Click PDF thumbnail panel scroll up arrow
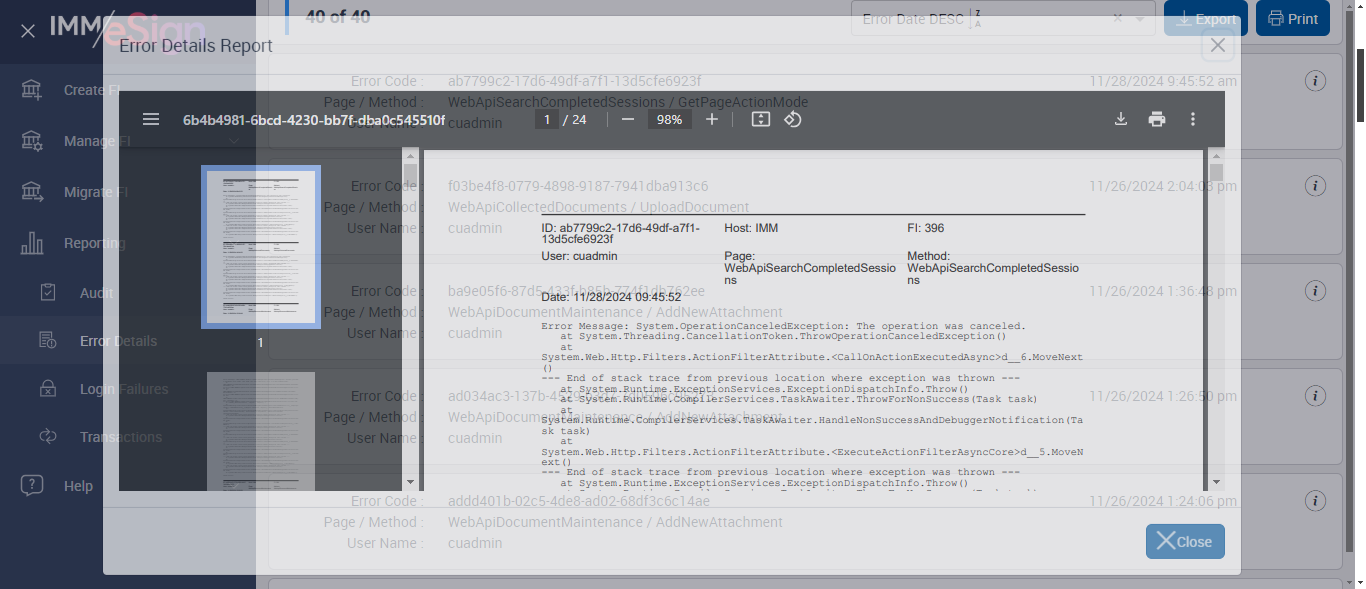The image size is (1366, 589). [410, 155]
